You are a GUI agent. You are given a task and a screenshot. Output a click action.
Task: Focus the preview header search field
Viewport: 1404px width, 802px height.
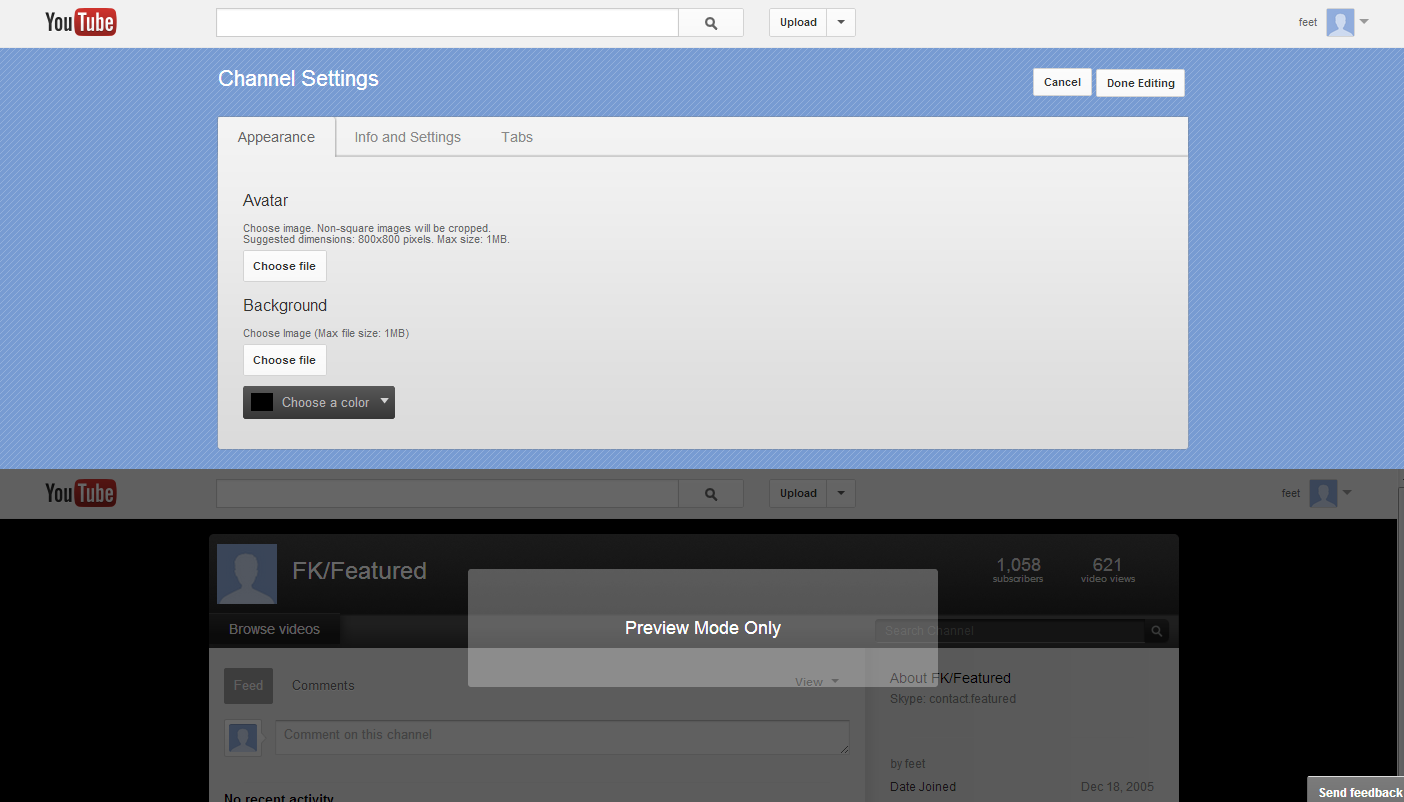pyautogui.click(x=447, y=494)
